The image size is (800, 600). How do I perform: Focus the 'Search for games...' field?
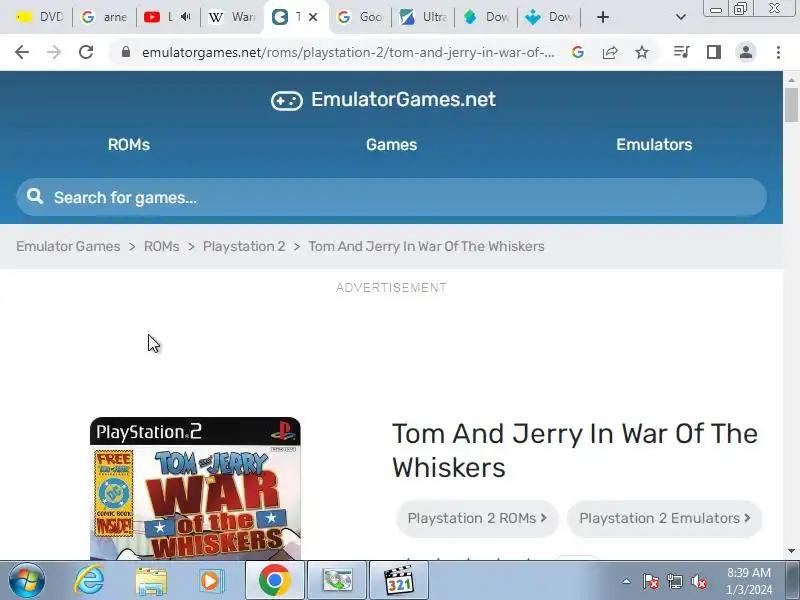pyautogui.click(x=391, y=197)
